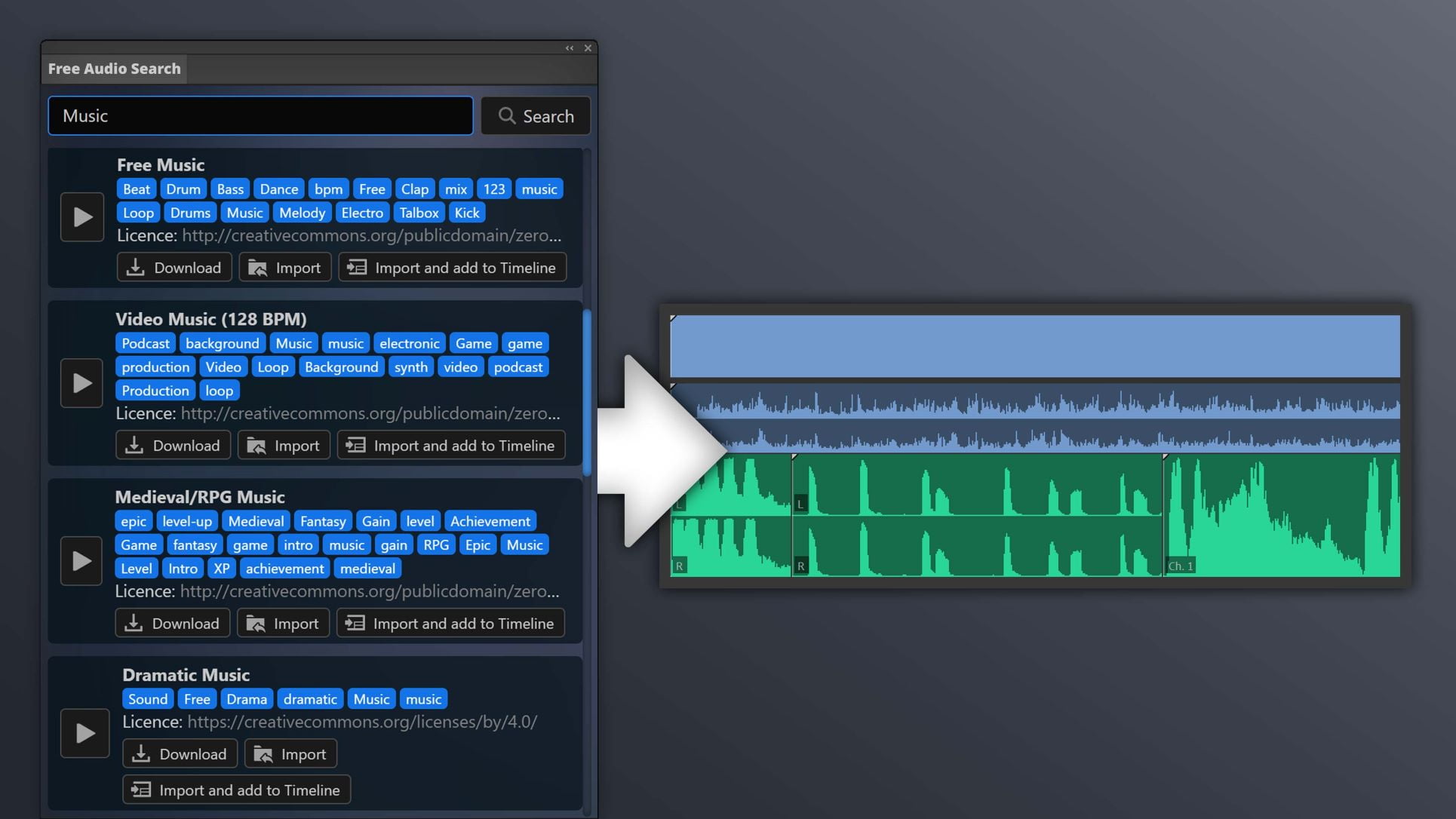Click the Free Music result tab entry
This screenshot has width=1456, height=819.
[160, 163]
